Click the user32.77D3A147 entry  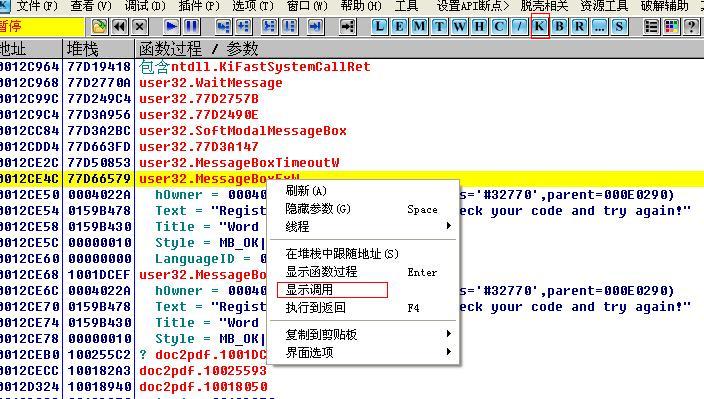point(198,146)
